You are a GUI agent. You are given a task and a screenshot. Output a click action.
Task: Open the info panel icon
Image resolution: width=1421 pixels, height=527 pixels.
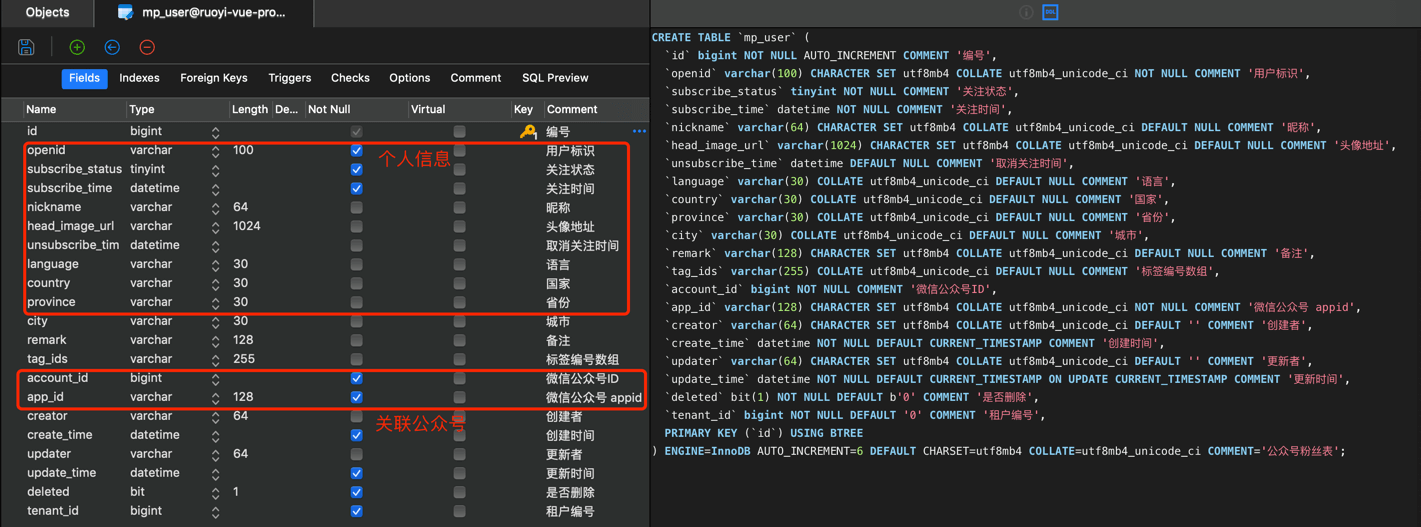1026,12
